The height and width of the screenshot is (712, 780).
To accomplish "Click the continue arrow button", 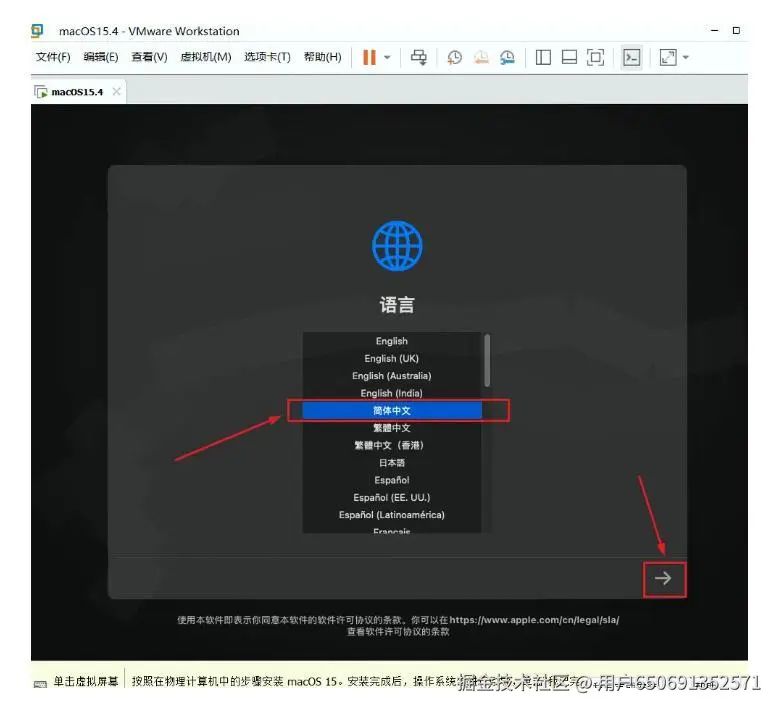I will point(663,578).
